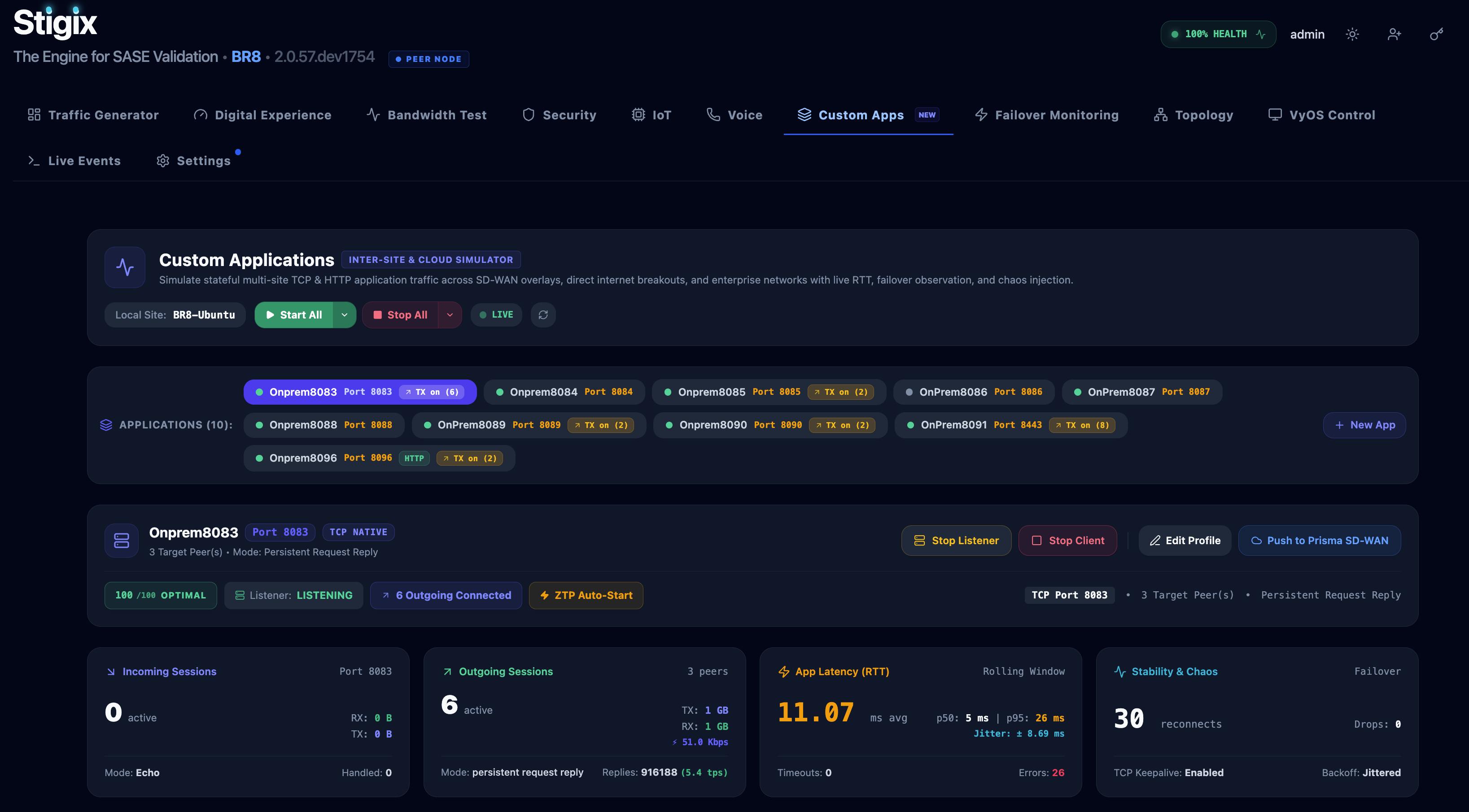
Task: Switch to Digital Experience tab
Action: (262, 114)
